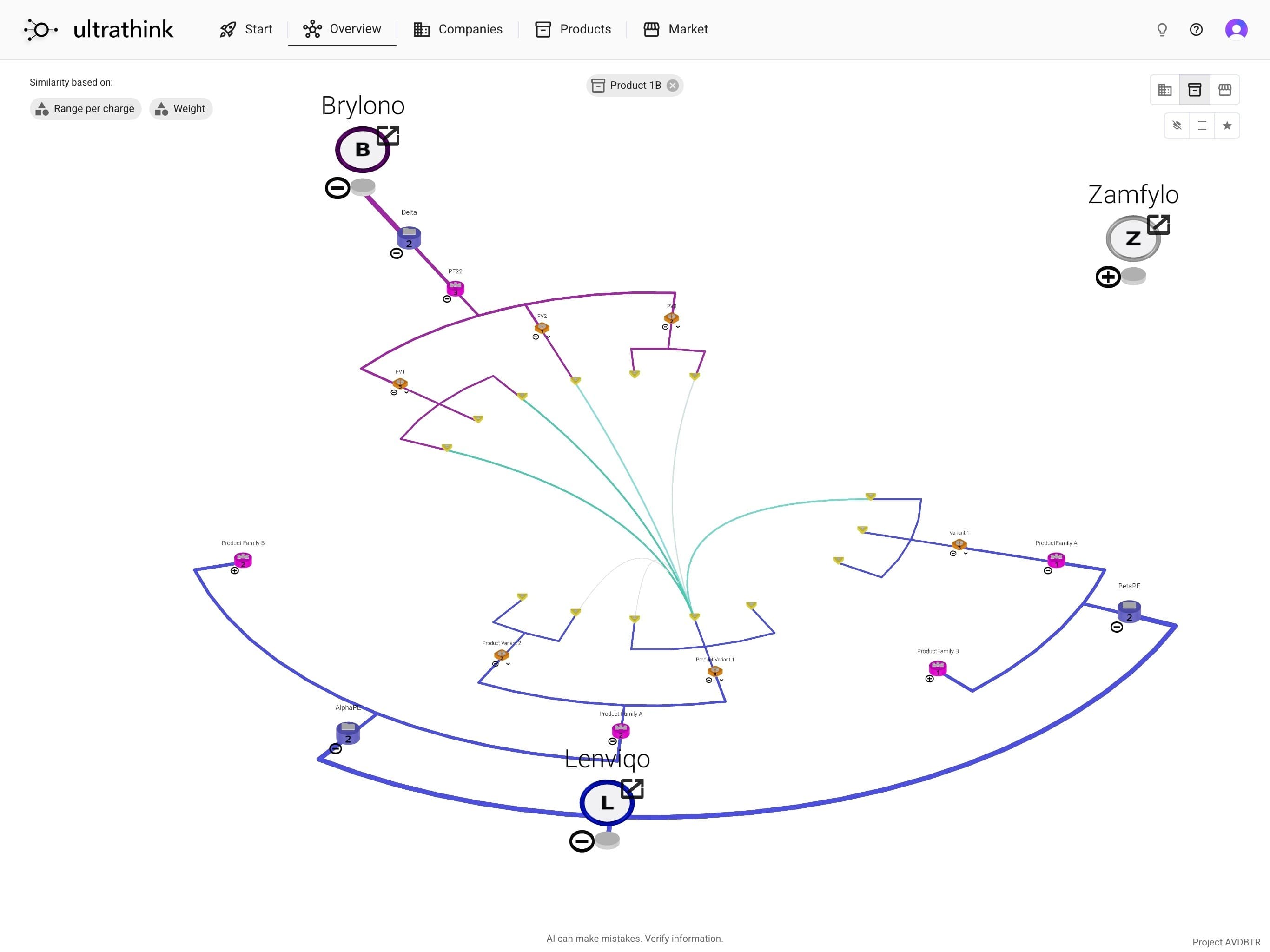Image resolution: width=1270 pixels, height=952 pixels.
Task: Open the dropdown chevron beside PV3
Action: [678, 327]
